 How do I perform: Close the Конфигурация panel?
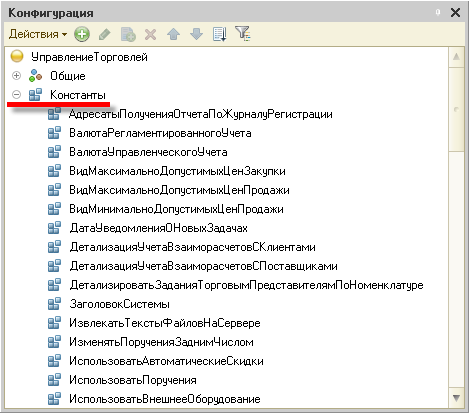[455, 13]
